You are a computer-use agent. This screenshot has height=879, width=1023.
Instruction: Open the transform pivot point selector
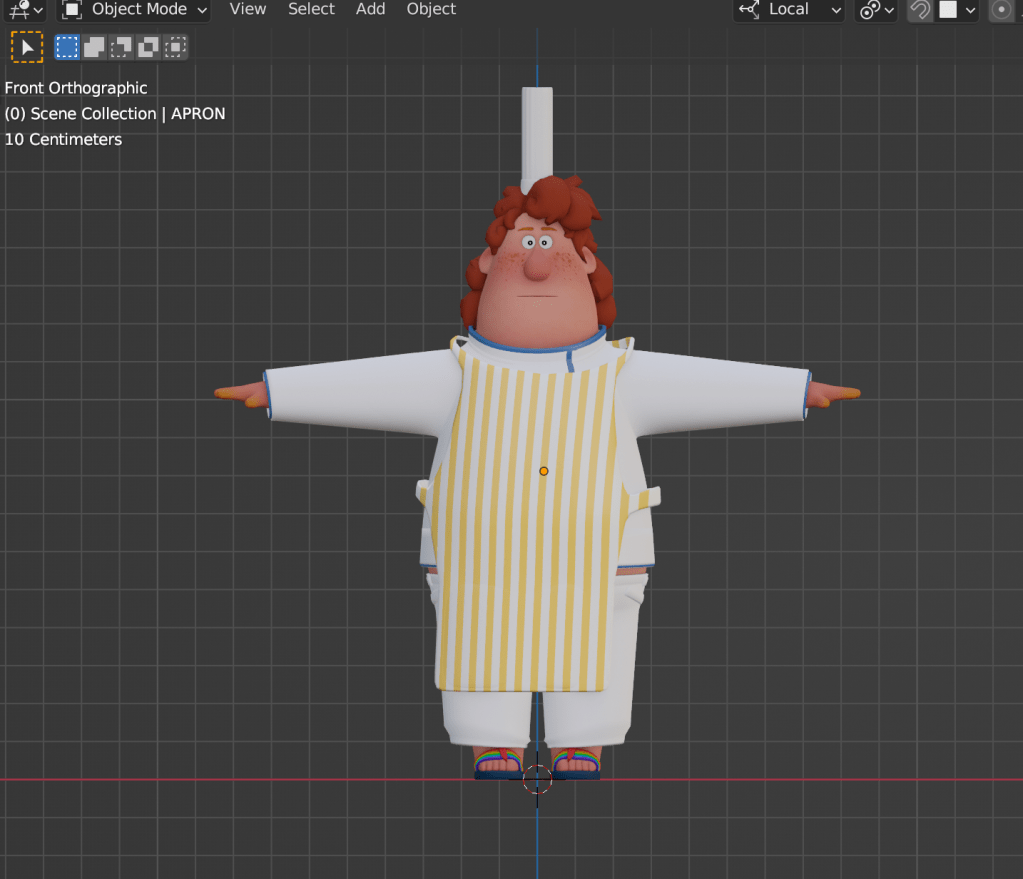[878, 10]
